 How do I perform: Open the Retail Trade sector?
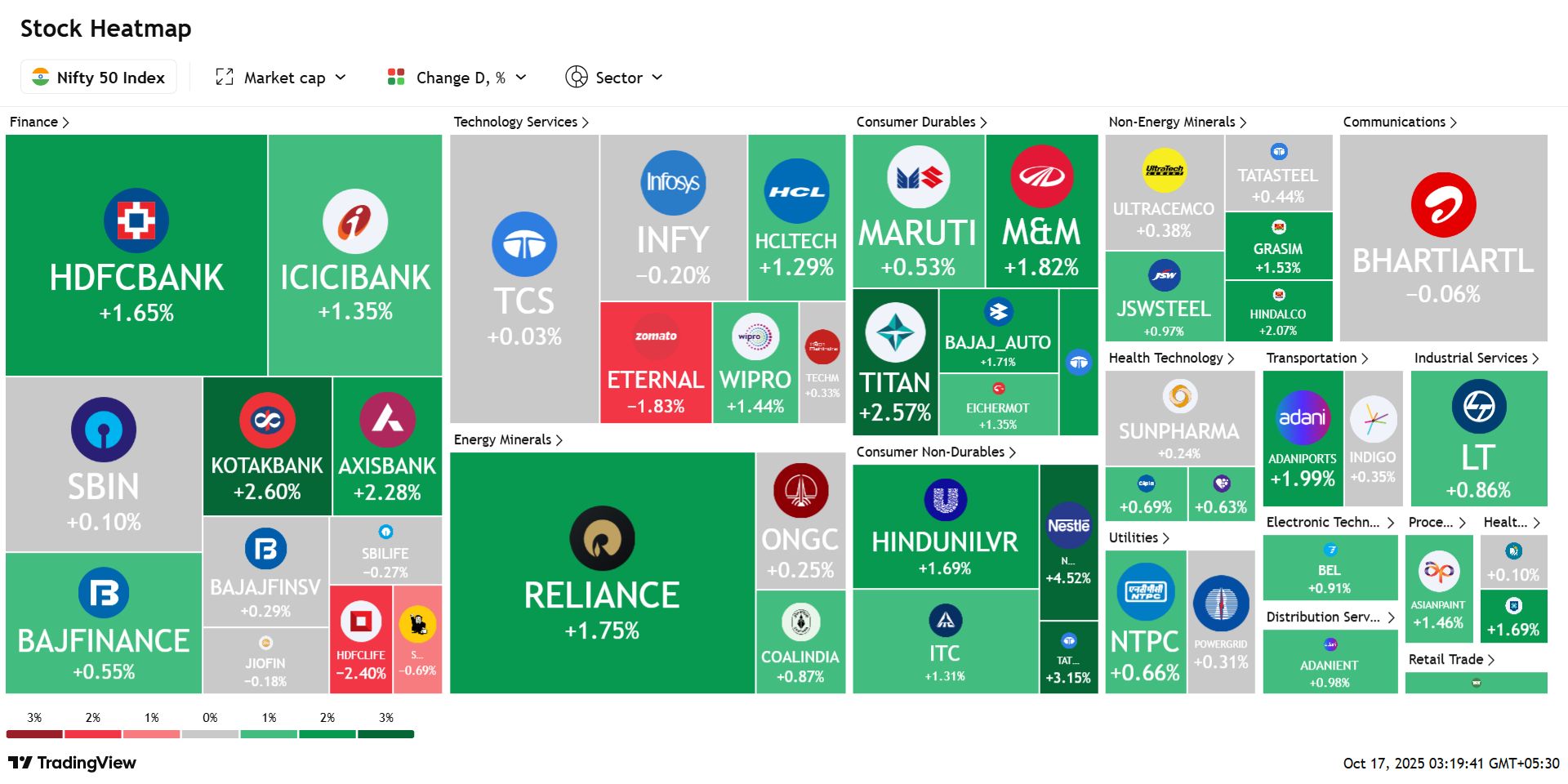[x=1451, y=659]
